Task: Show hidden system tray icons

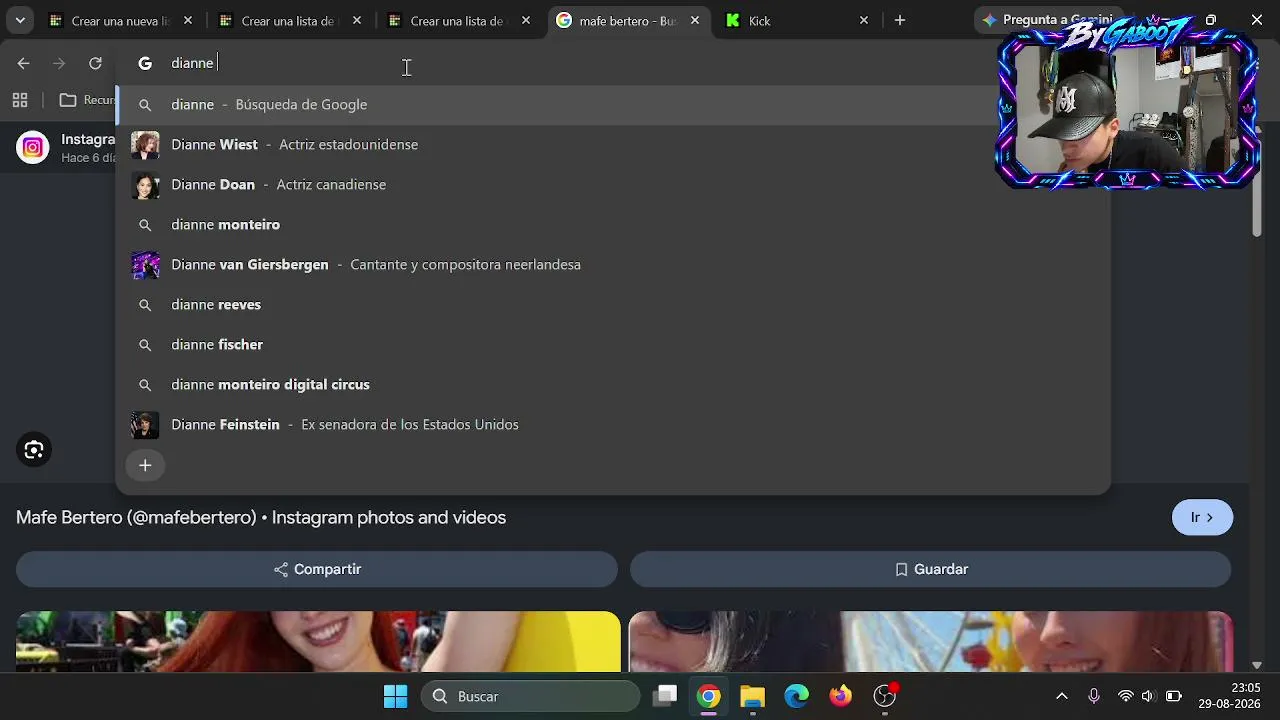Action: (x=1062, y=696)
